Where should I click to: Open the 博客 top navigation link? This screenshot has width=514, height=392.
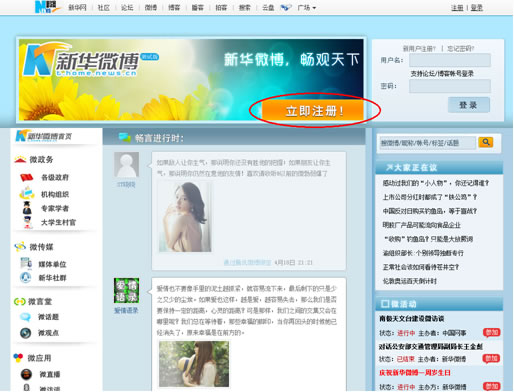pyautogui.click(x=174, y=8)
